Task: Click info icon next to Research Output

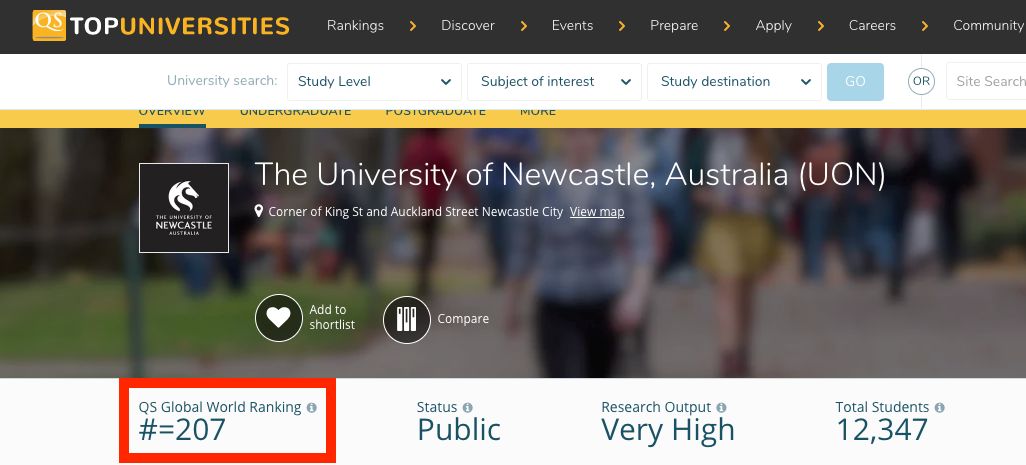Action: [x=722, y=408]
